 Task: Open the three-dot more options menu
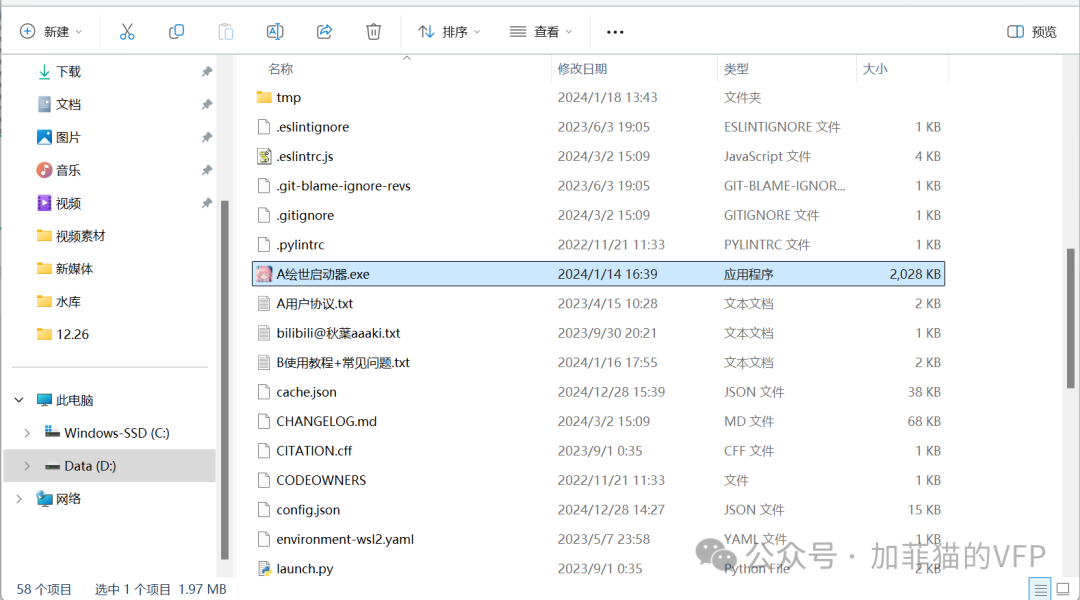point(615,32)
